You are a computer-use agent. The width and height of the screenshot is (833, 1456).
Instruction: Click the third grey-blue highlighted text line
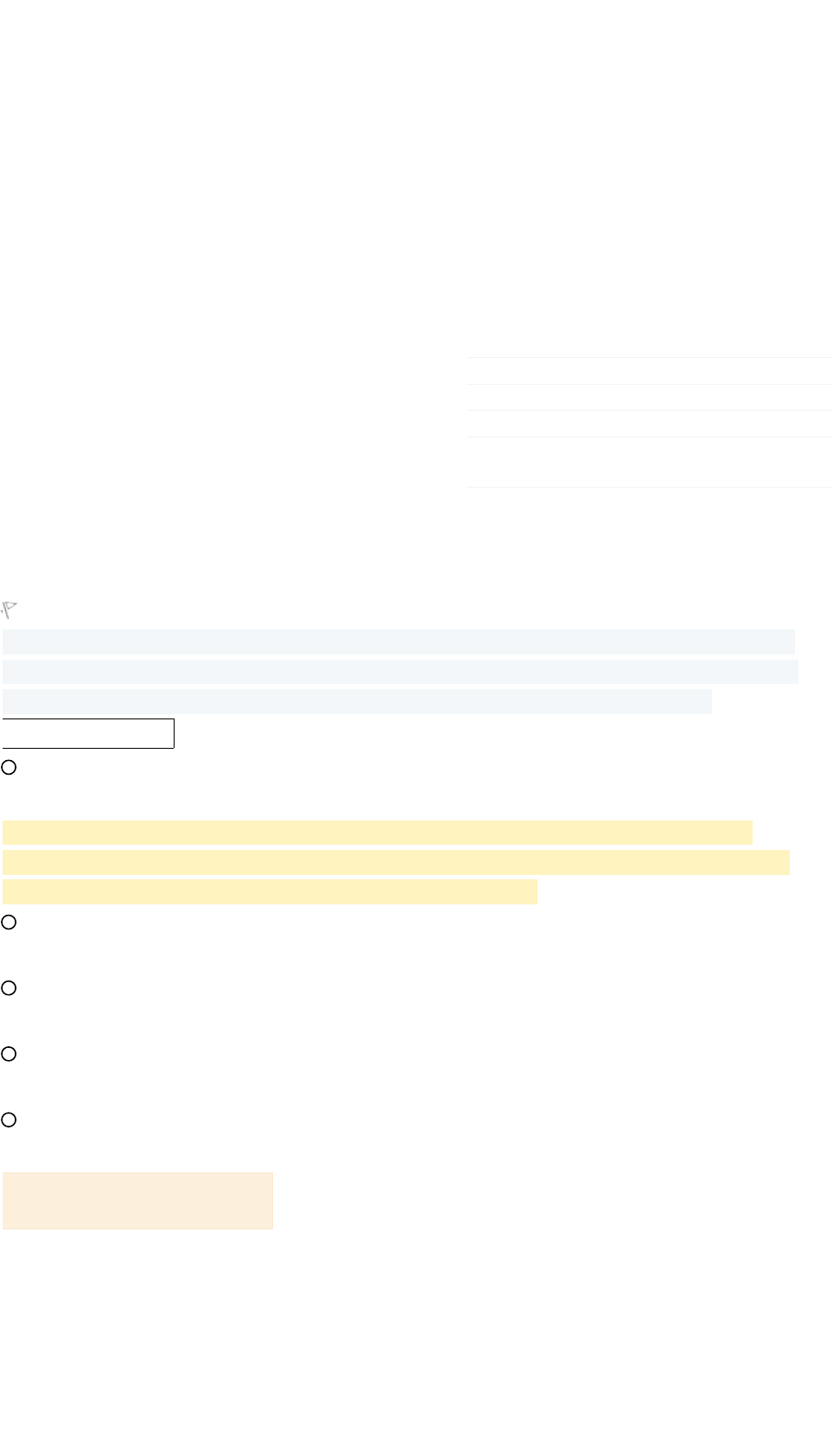coord(357,701)
